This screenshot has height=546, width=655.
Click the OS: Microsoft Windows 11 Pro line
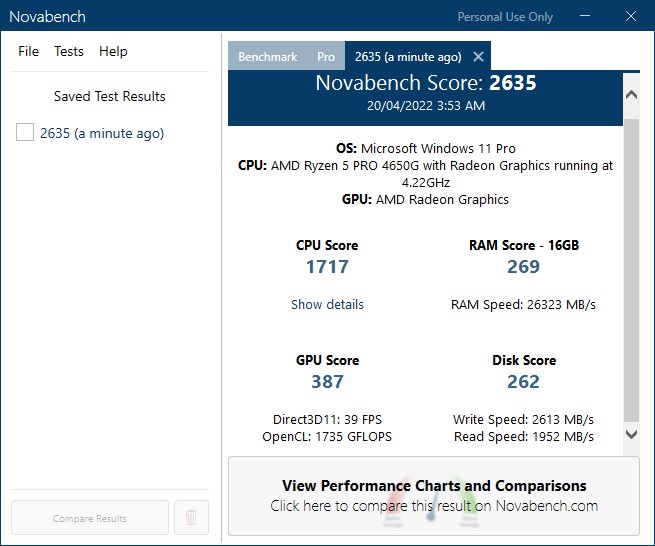coord(426,148)
